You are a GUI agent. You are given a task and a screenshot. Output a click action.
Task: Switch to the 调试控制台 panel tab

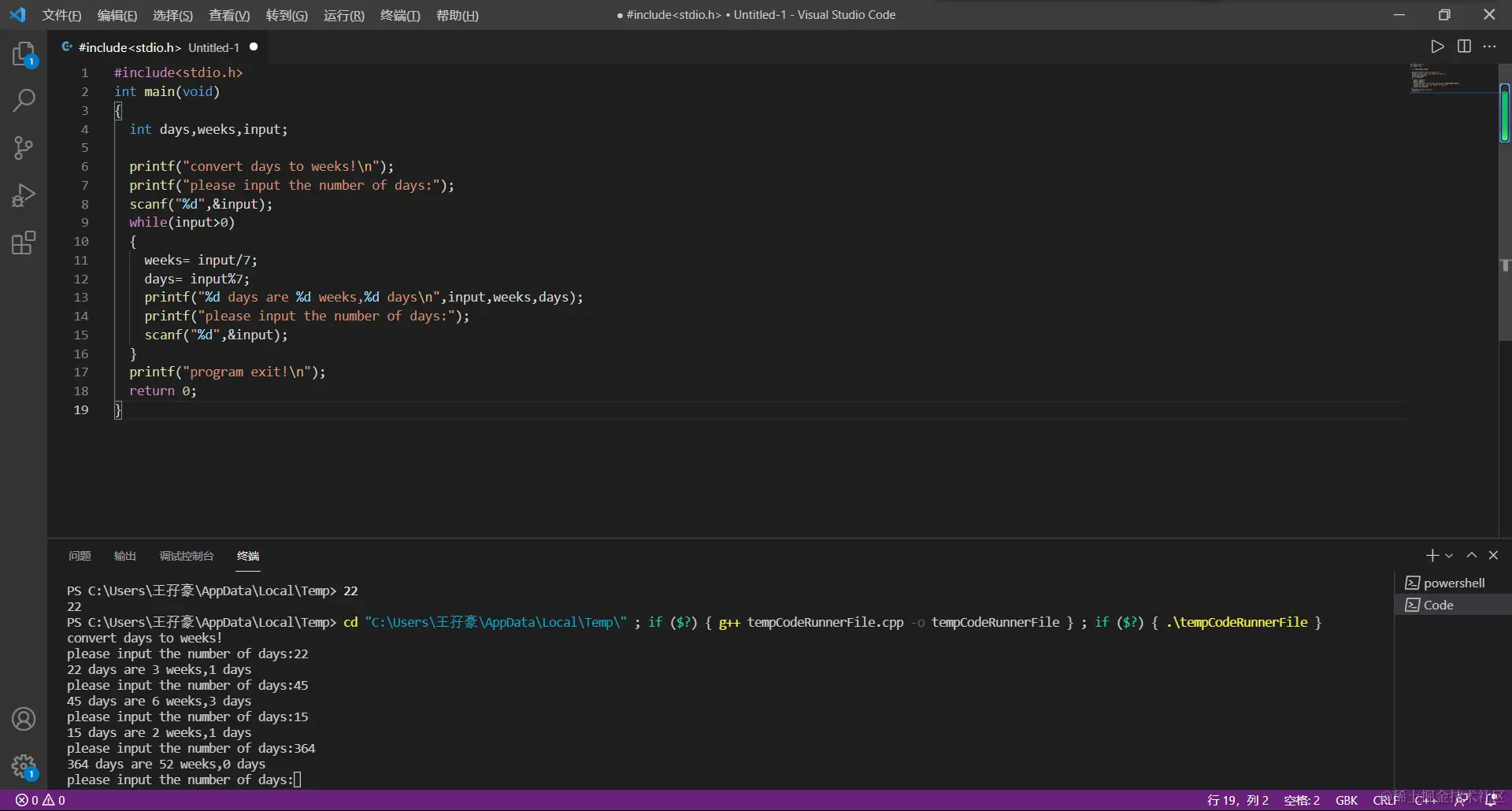(x=187, y=556)
